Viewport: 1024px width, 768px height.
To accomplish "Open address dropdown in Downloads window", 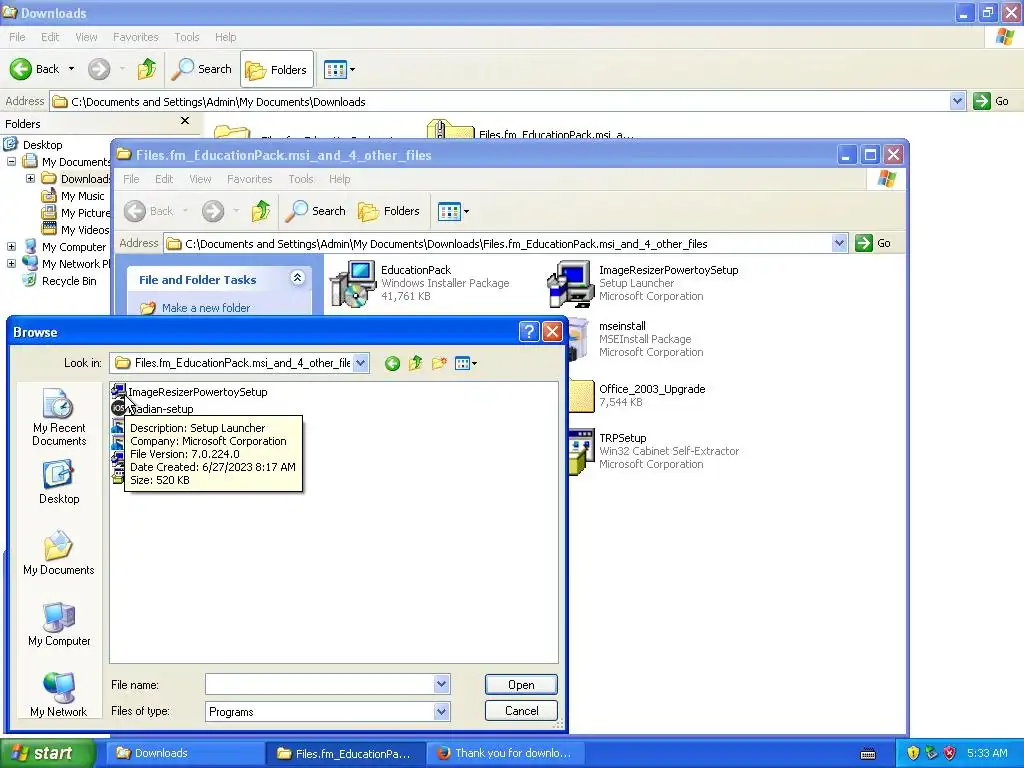I will tap(957, 101).
